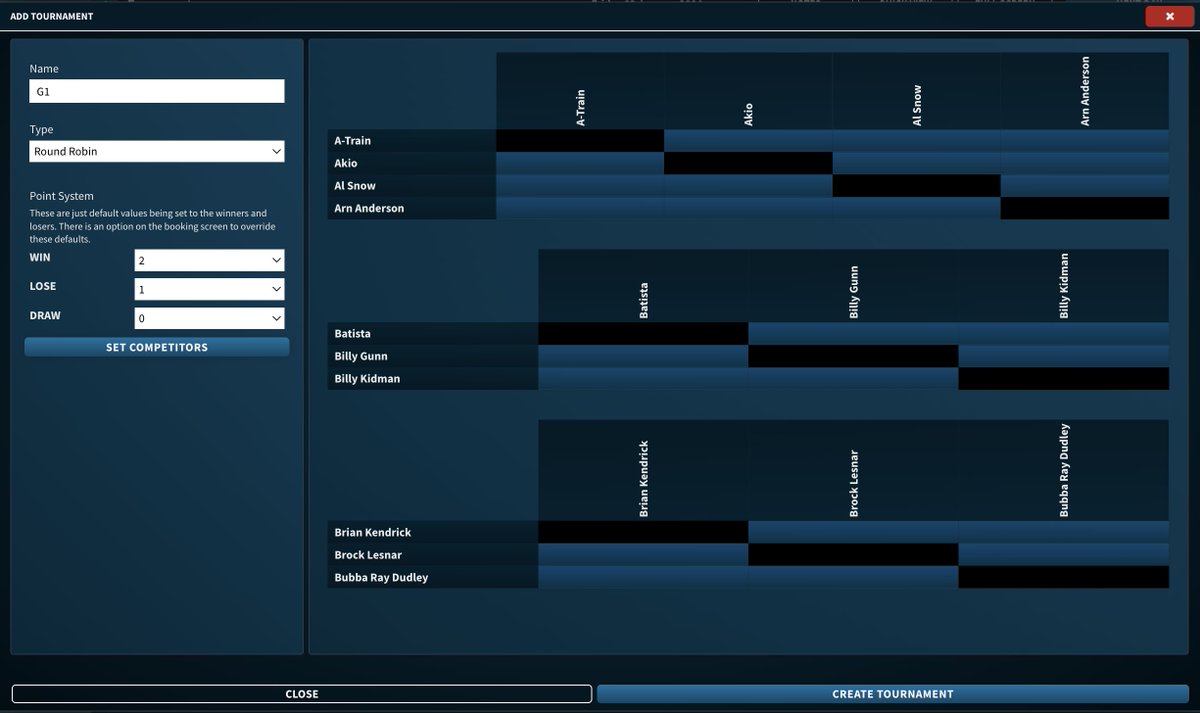This screenshot has height=713, width=1200.
Task: Select the Batista row label
Action: pyautogui.click(x=433, y=334)
